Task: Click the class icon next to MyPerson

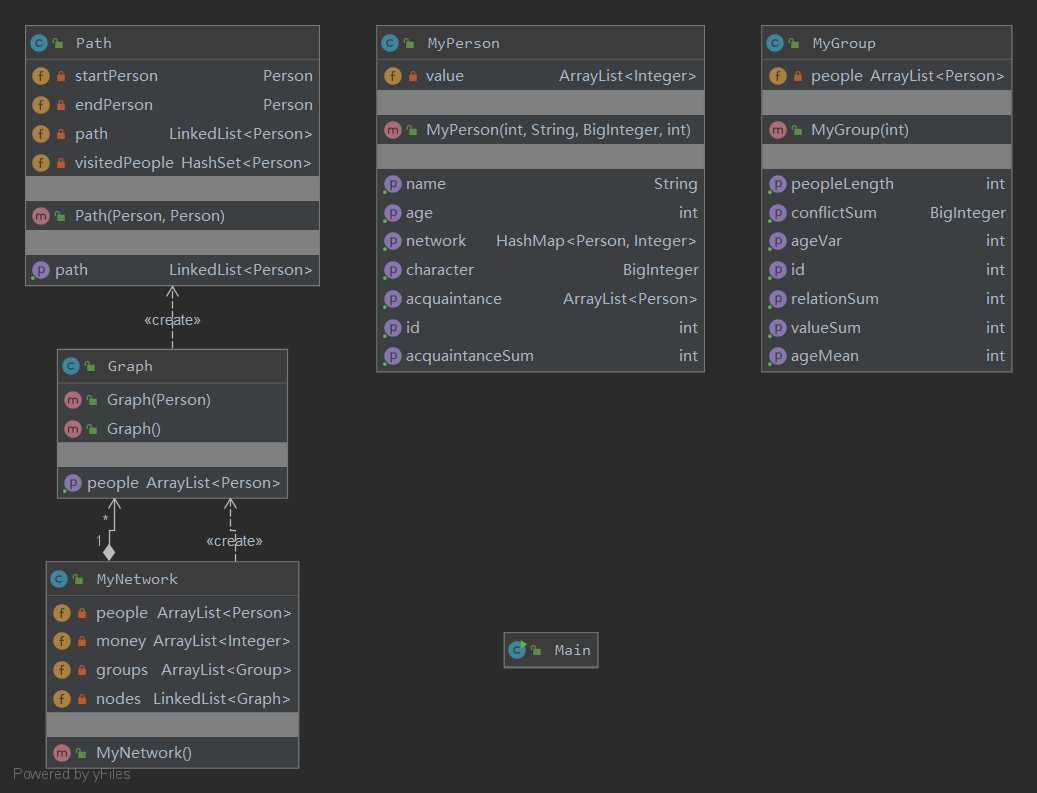Action: pos(390,43)
